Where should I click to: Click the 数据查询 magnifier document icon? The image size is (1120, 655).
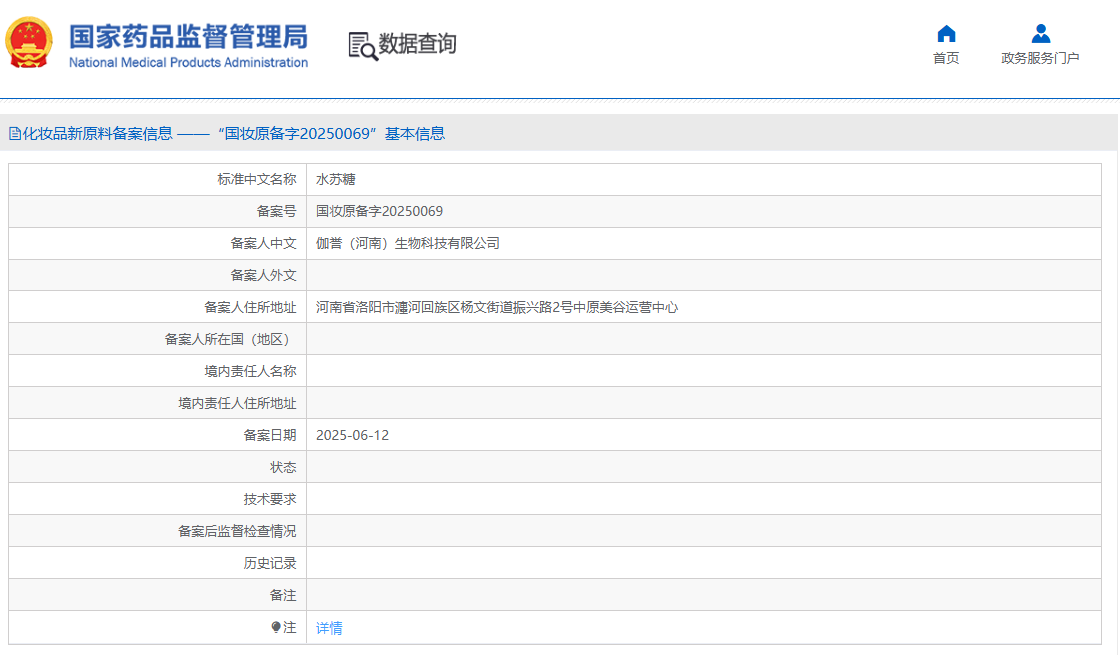[362, 45]
